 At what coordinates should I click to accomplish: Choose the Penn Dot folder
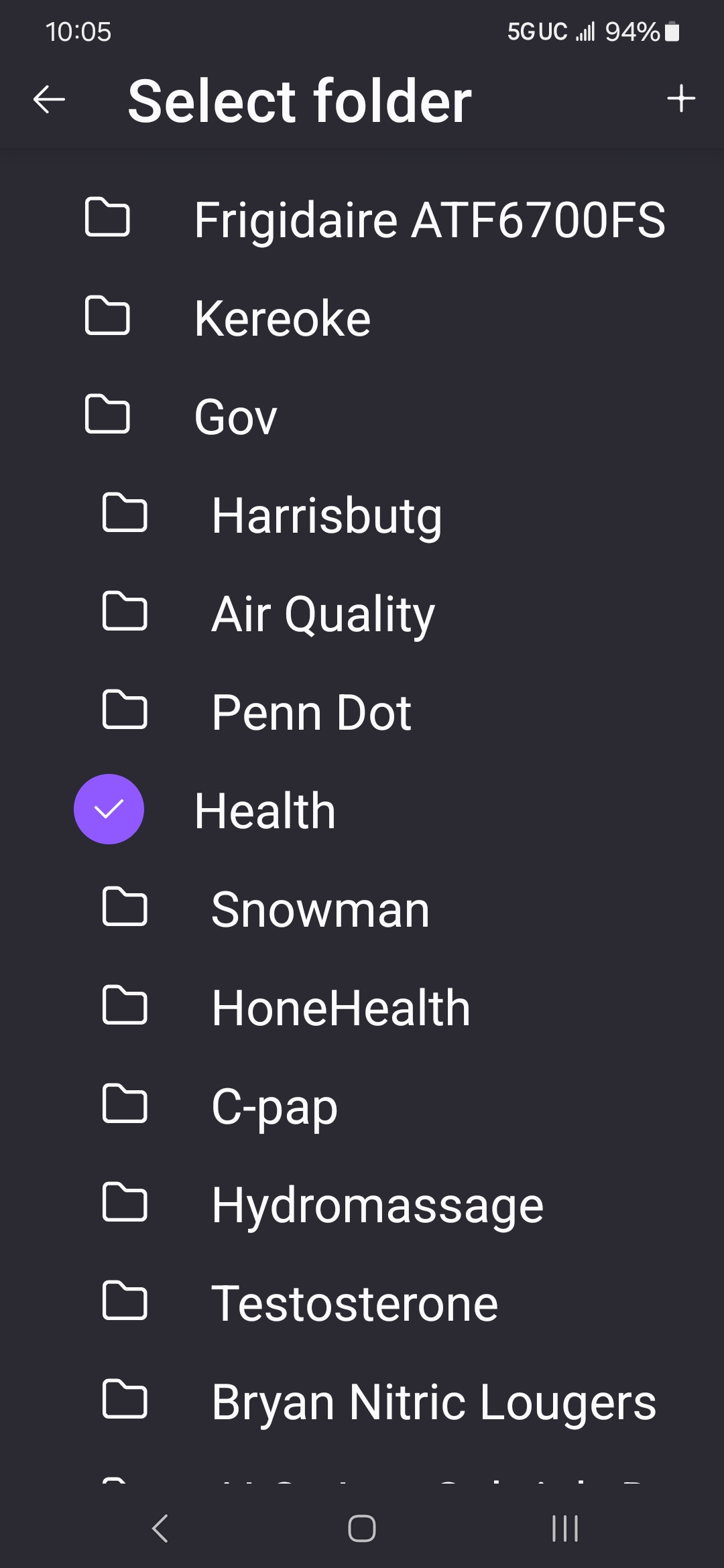click(362, 712)
